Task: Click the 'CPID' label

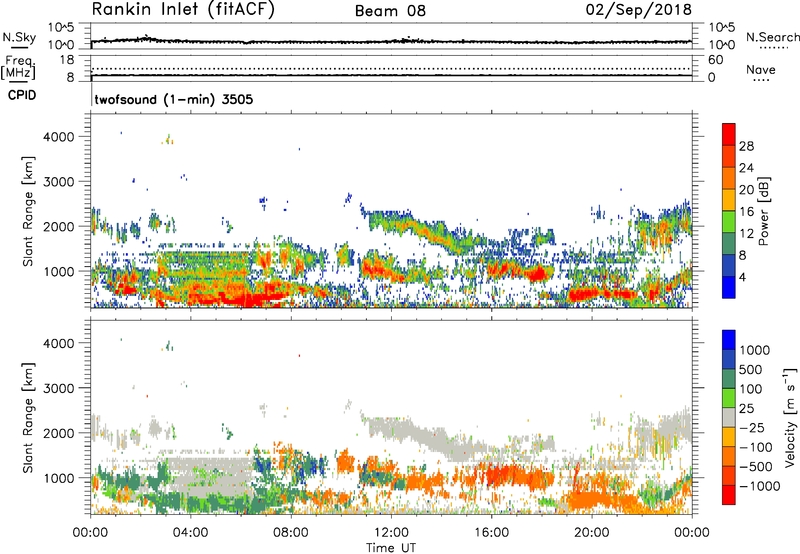Action: pyautogui.click(x=22, y=95)
